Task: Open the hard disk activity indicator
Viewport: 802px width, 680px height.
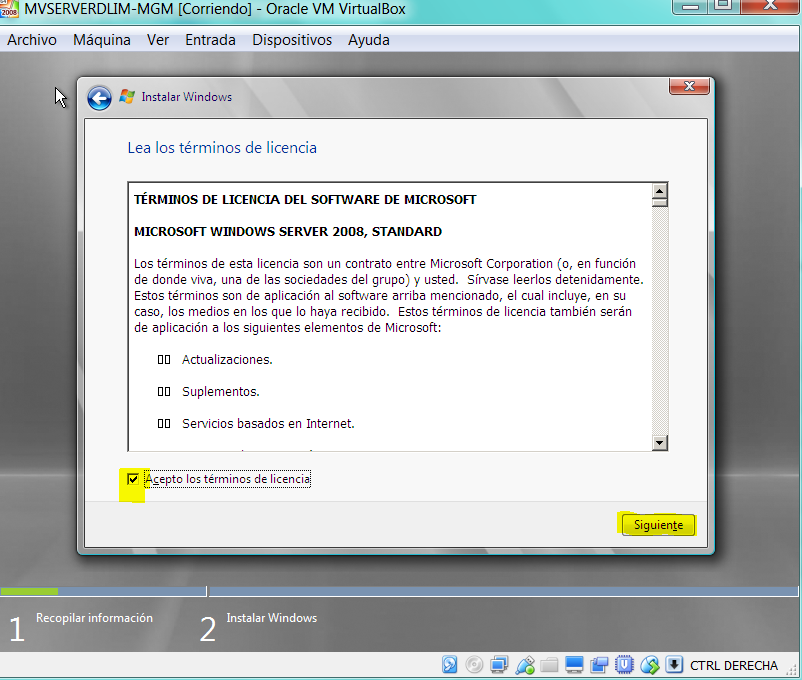Action: pyautogui.click(x=450, y=664)
